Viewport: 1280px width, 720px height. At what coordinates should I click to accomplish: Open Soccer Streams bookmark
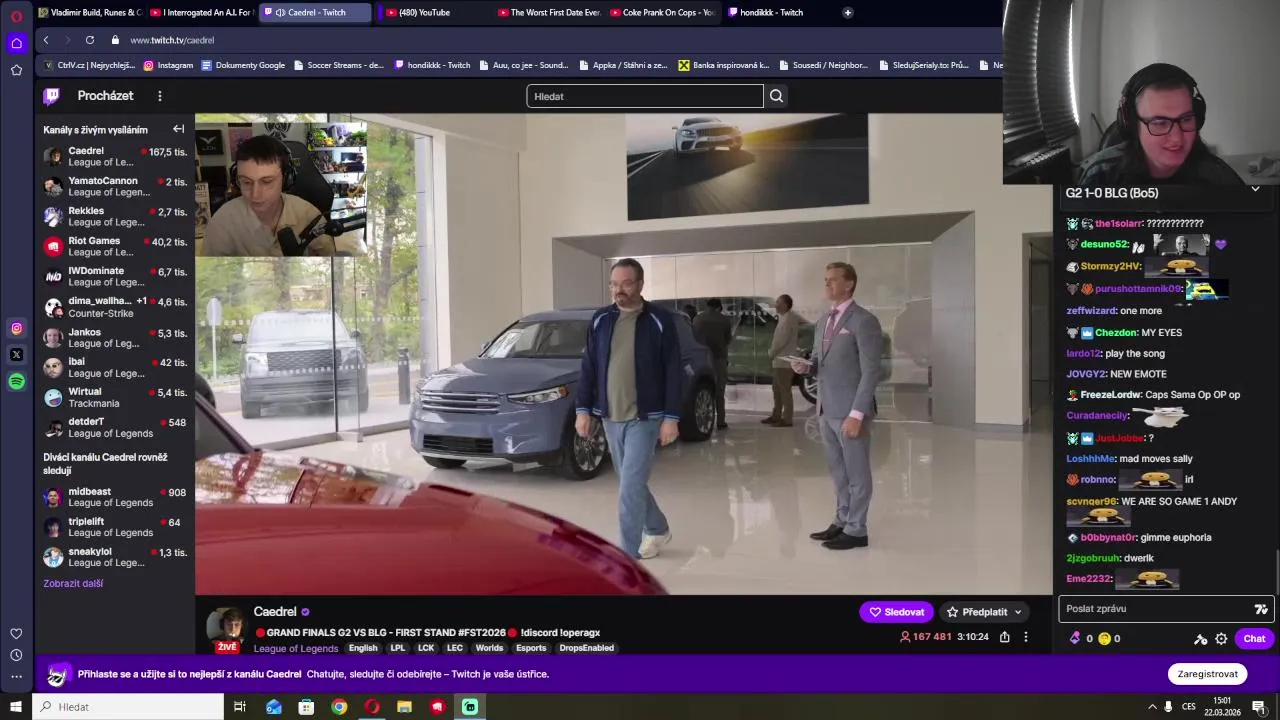coord(338,65)
